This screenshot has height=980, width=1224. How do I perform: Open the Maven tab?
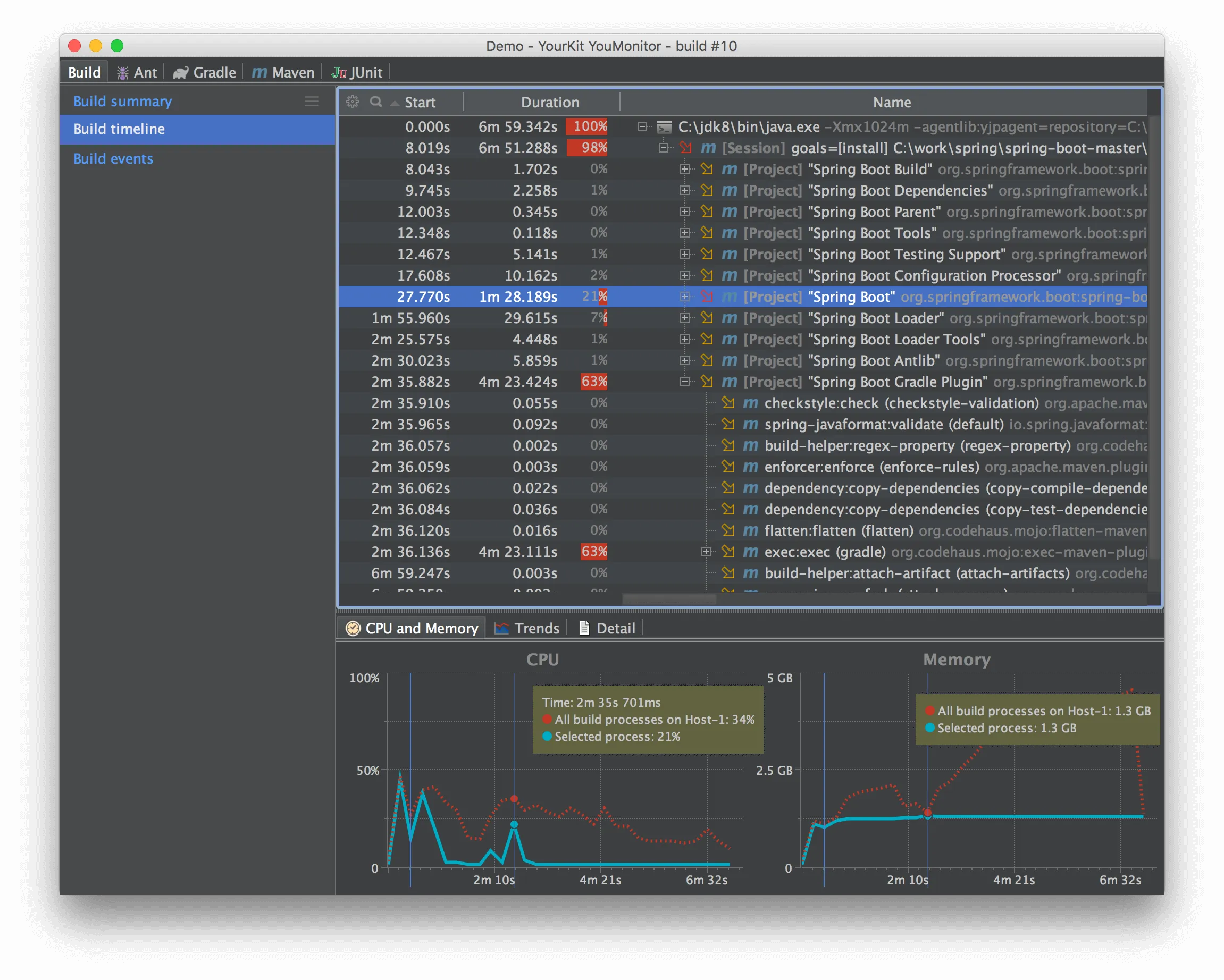click(283, 73)
